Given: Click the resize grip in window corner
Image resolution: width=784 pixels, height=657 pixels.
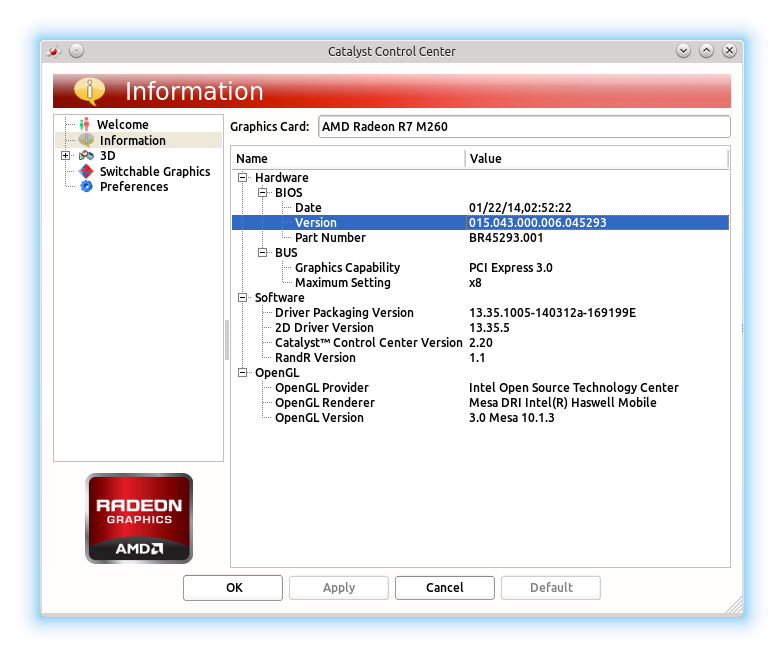Looking at the screenshot, I should tap(735, 605).
